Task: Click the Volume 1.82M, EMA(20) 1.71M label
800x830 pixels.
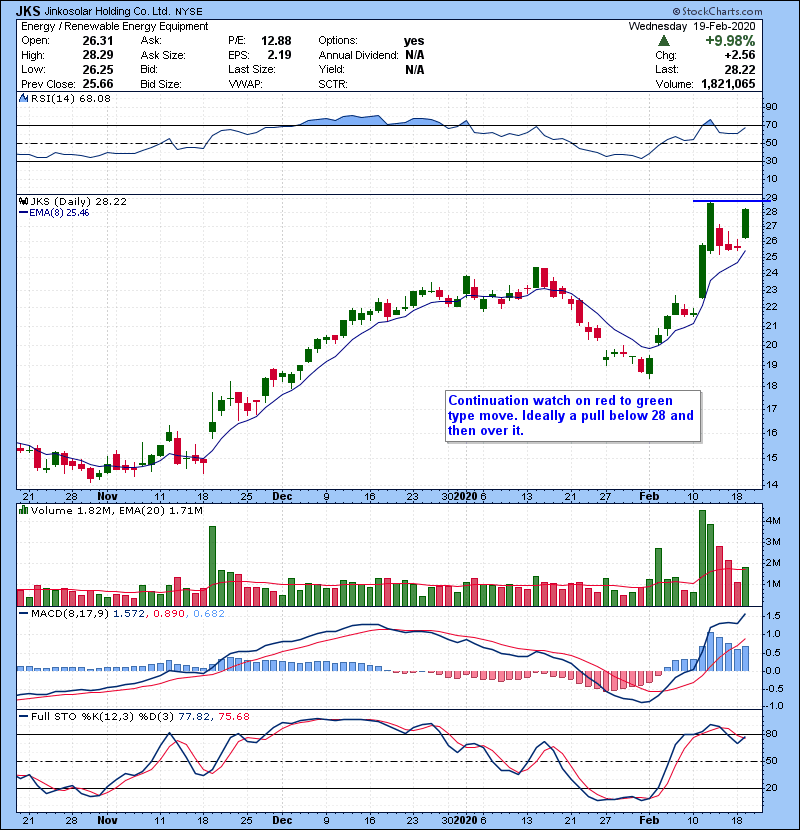Action: 116,510
